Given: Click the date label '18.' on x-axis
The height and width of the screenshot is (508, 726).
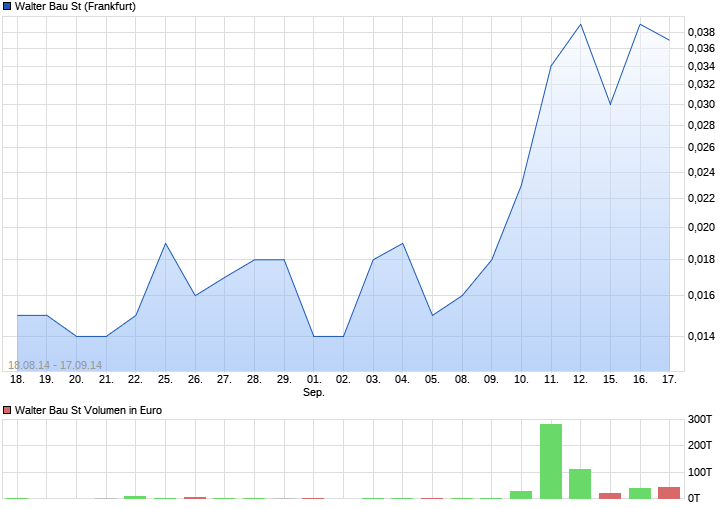Looking at the screenshot, I should click(x=17, y=379).
